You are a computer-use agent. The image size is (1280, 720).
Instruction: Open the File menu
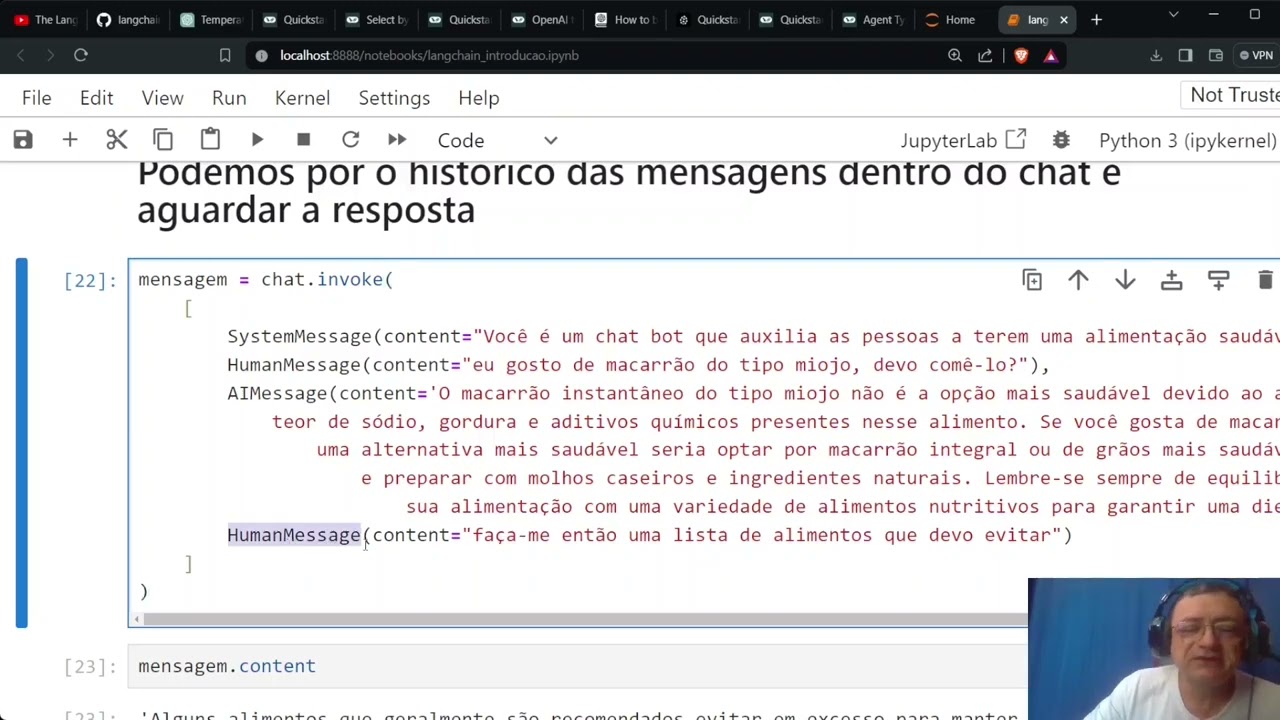(37, 98)
